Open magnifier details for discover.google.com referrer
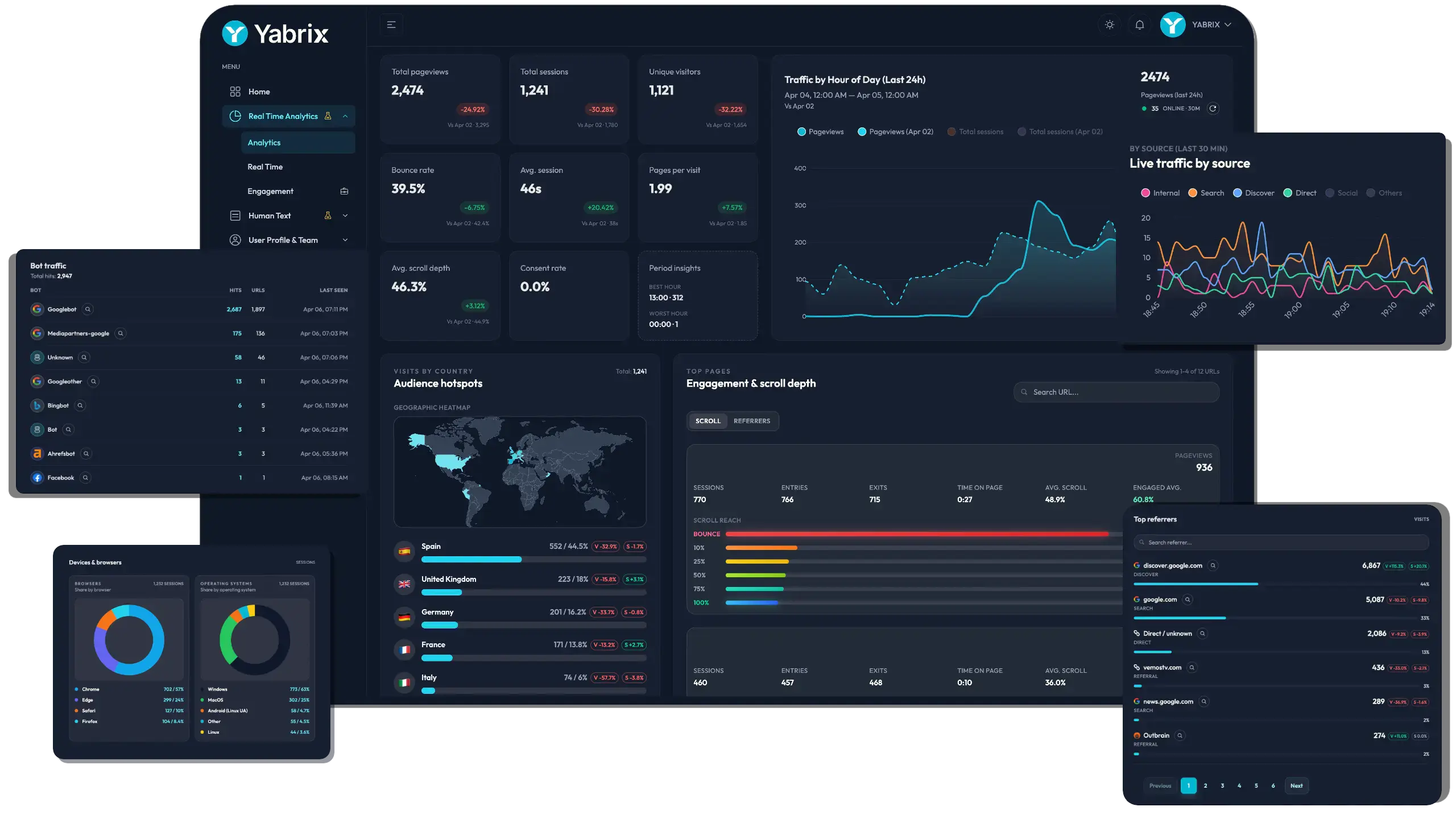 point(1213,565)
